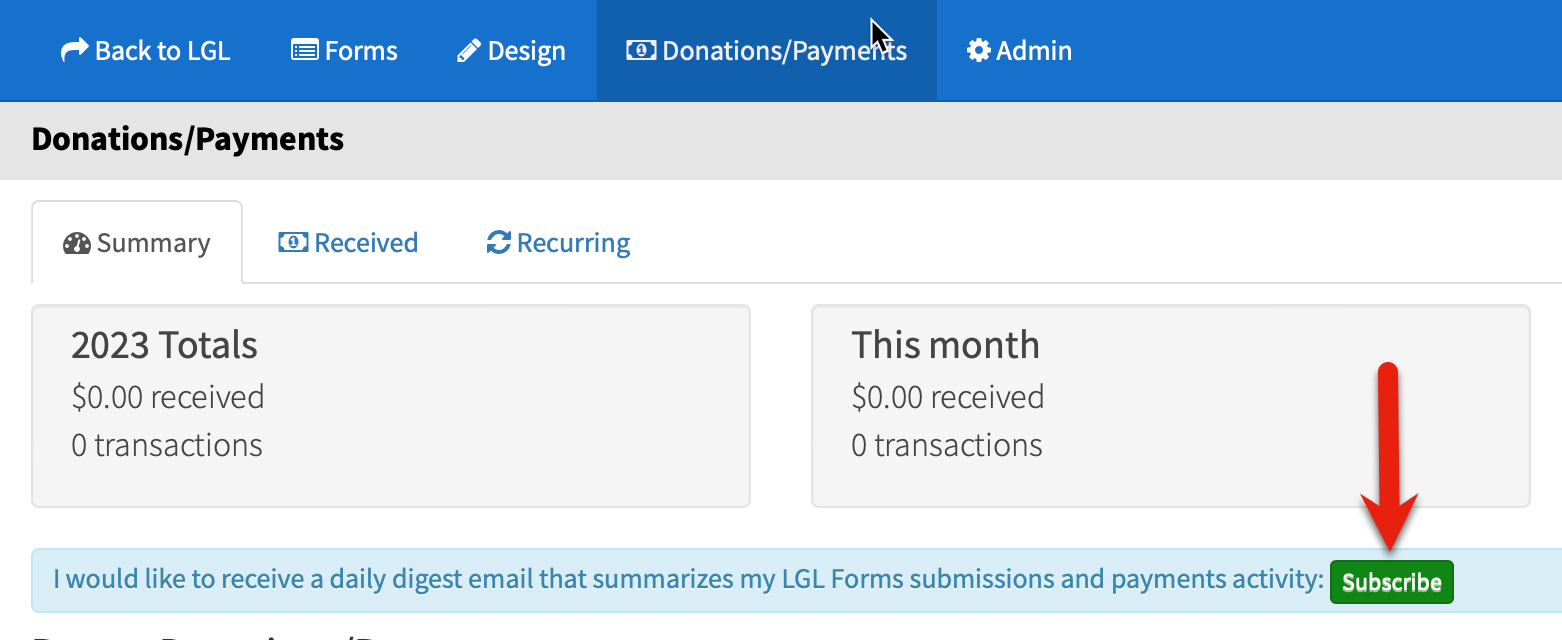Click the Donations/Payments money icon in navbar

coord(641,50)
